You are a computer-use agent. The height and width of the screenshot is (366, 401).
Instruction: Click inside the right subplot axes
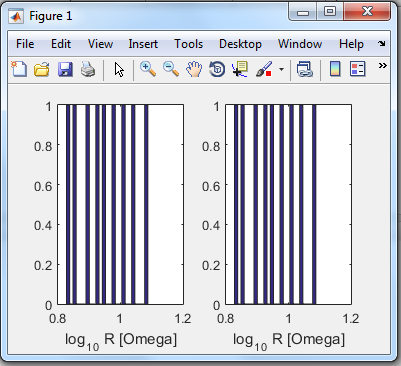pyautogui.click(x=288, y=204)
